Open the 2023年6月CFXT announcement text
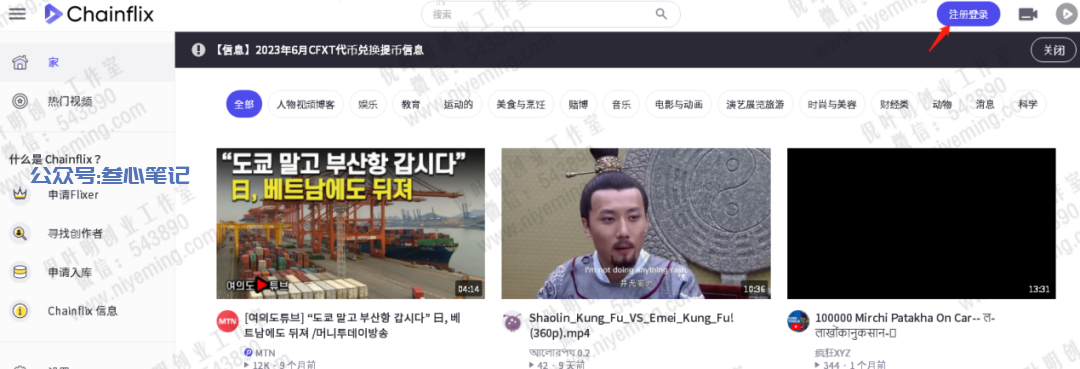The width and height of the screenshot is (1080, 369). point(318,50)
